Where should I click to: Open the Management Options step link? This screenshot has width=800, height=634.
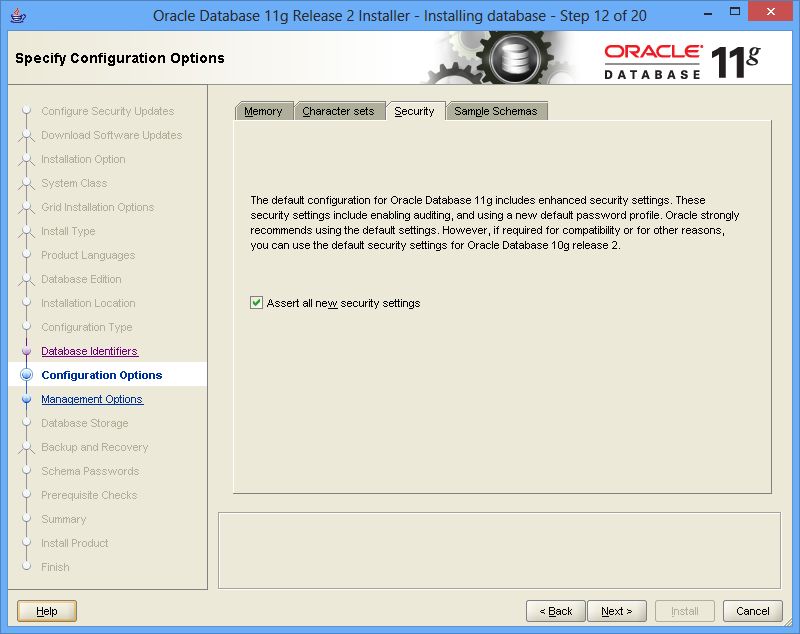coord(92,399)
